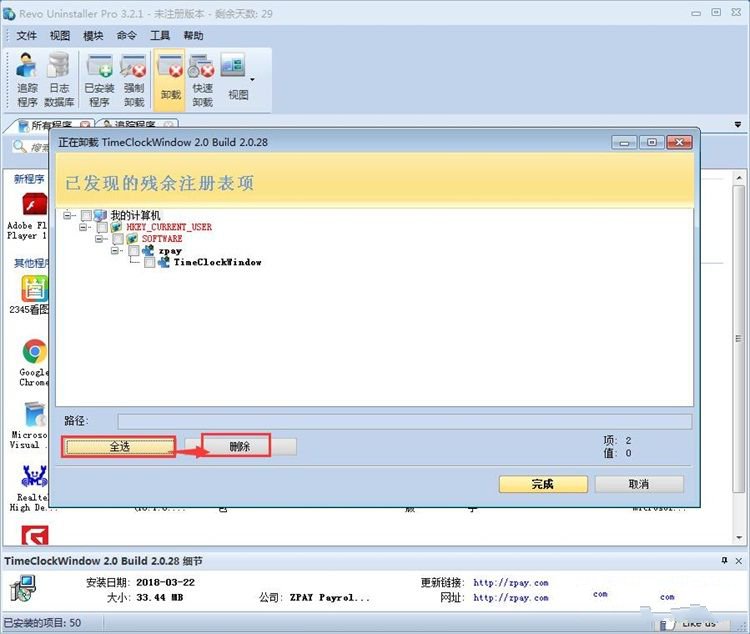Click the 我的计算机 computer icon

coord(100,215)
